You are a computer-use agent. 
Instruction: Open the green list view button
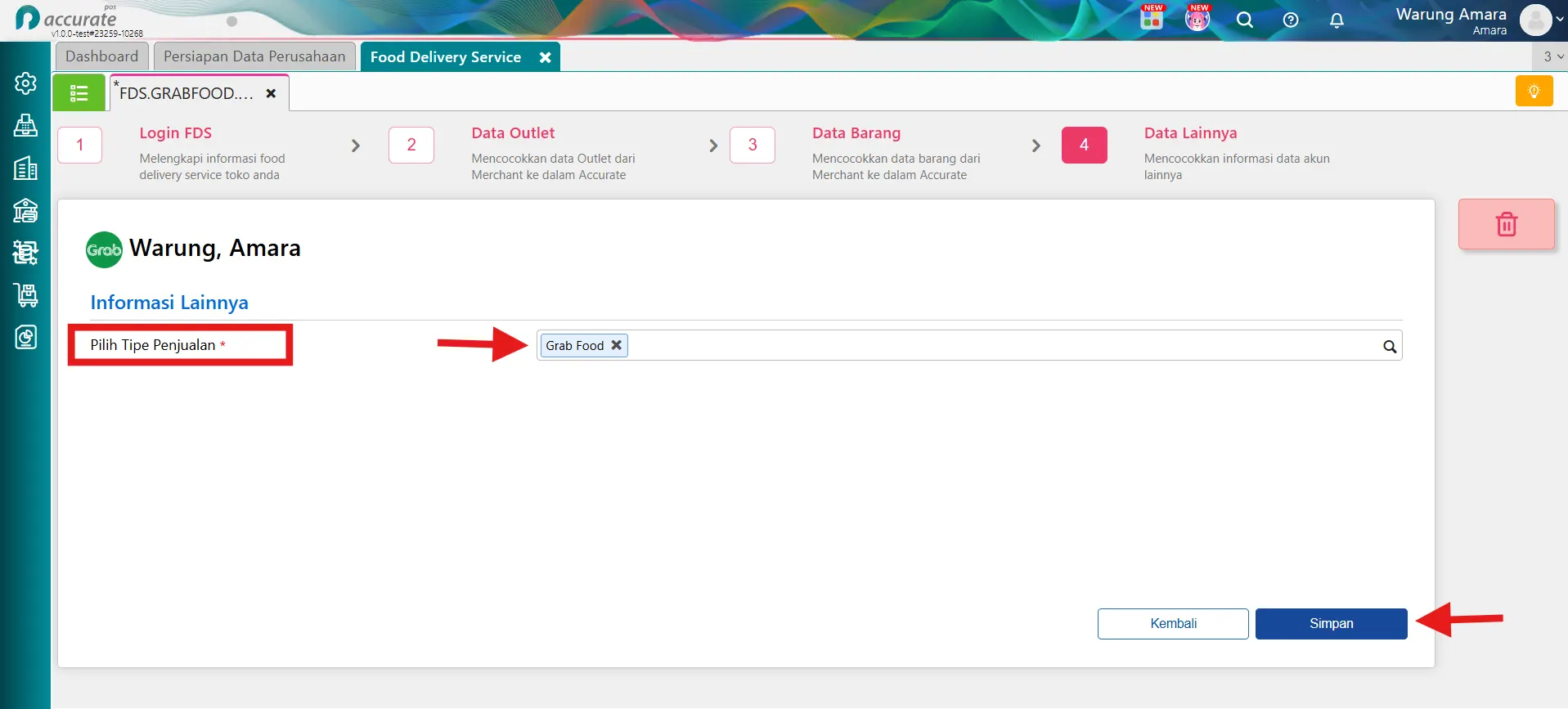pos(79,93)
